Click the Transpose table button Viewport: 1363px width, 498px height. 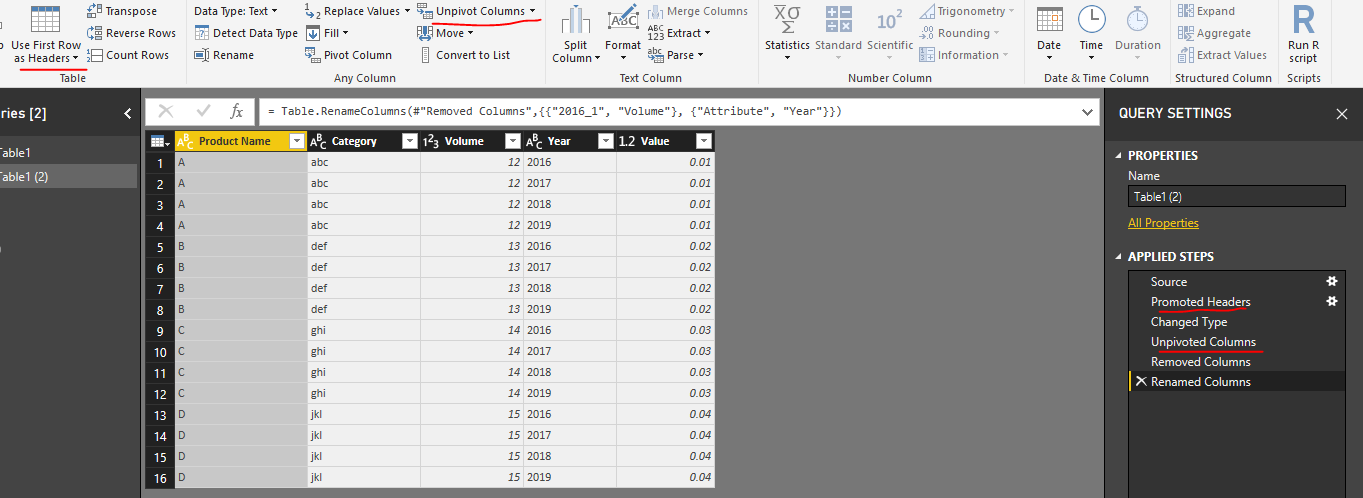click(121, 11)
